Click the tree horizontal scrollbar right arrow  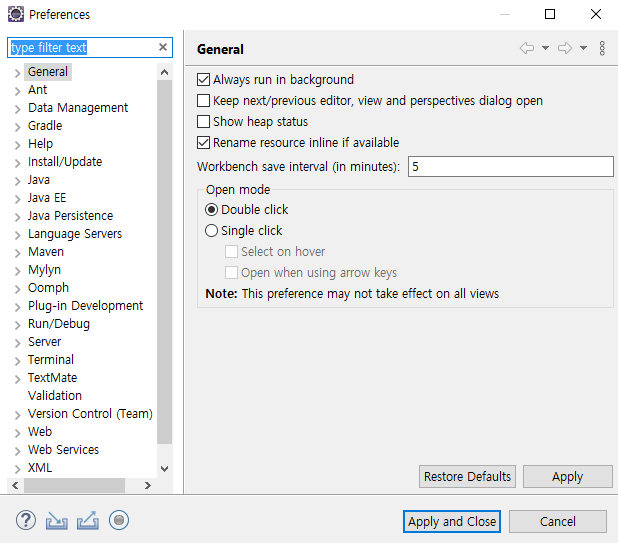[x=148, y=485]
